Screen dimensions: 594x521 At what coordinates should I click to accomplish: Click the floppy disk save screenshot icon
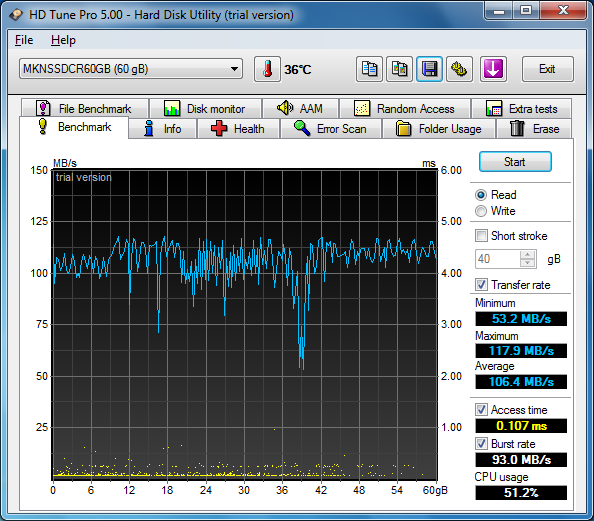(x=429, y=69)
